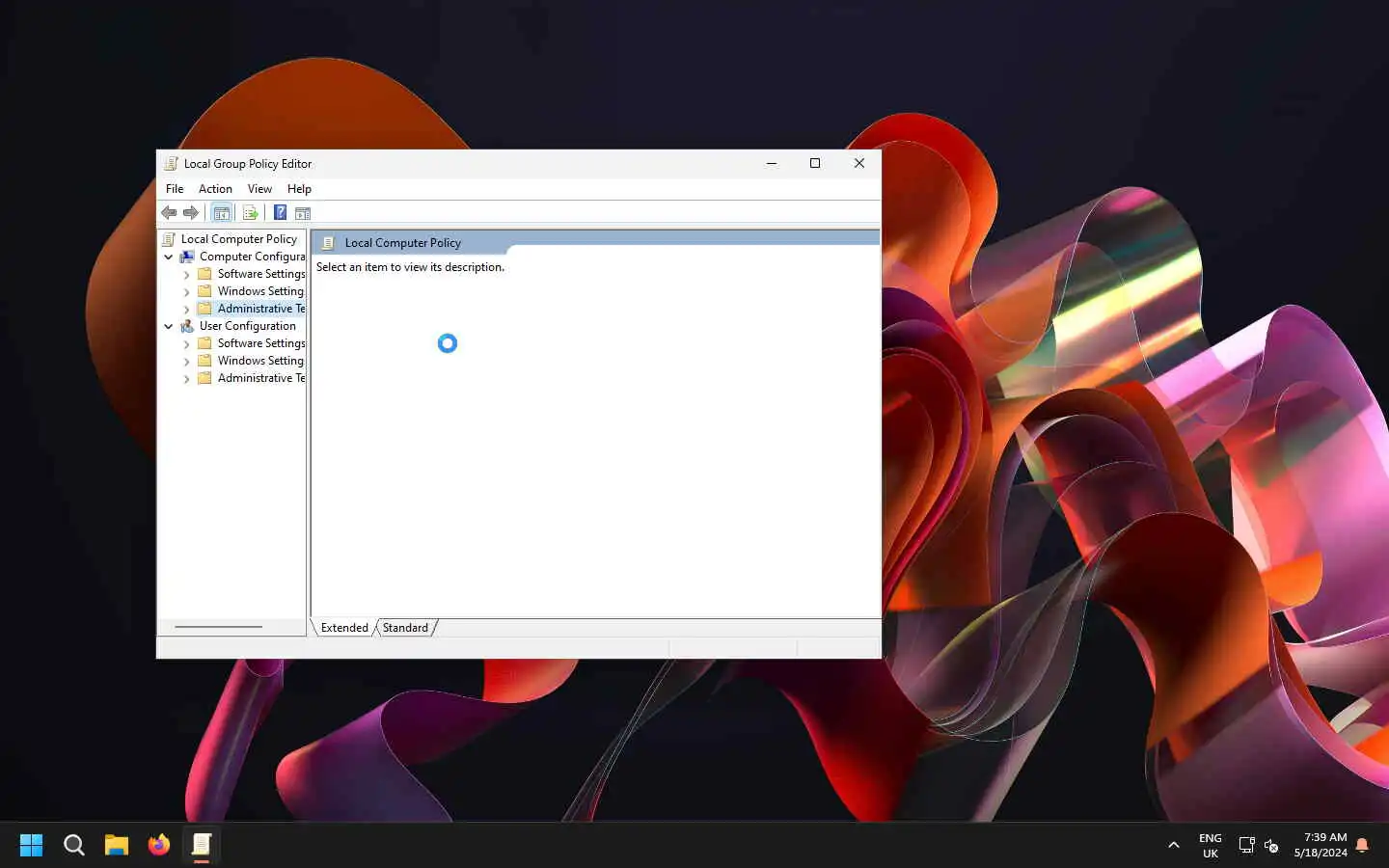Screen dimensions: 1389x868
Task: Click the text 'Select an item to view its description.'
Action: pos(410,267)
